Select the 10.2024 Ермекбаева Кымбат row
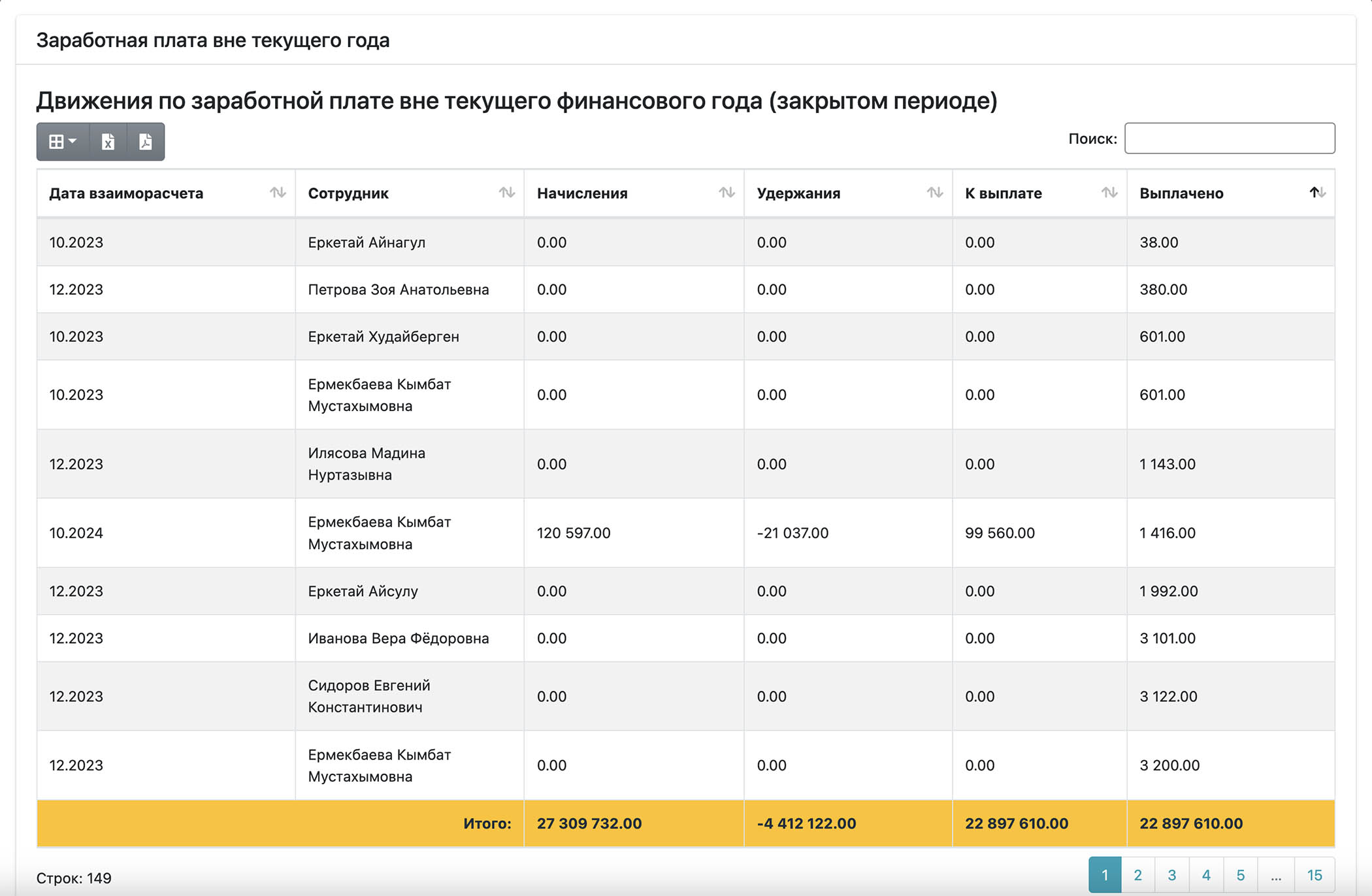This screenshot has width=1372, height=896. 686,533
